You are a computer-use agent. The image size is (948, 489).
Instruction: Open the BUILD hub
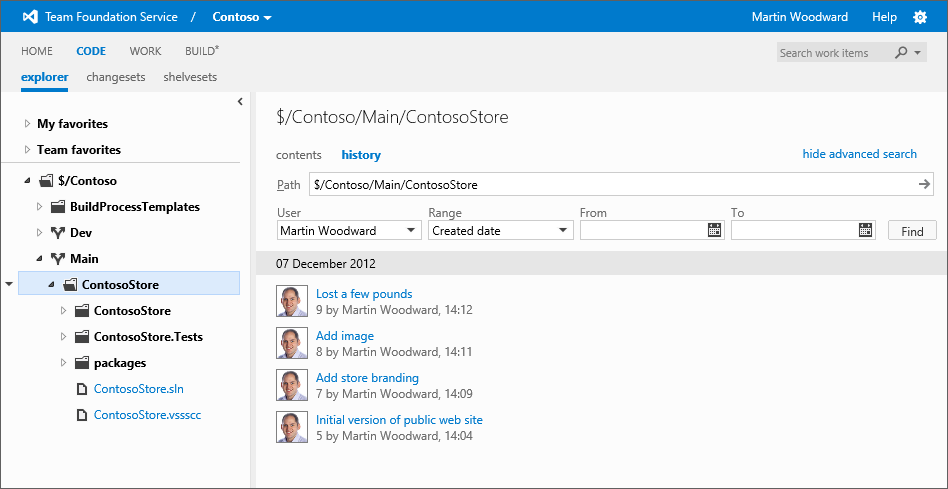[x=202, y=51]
